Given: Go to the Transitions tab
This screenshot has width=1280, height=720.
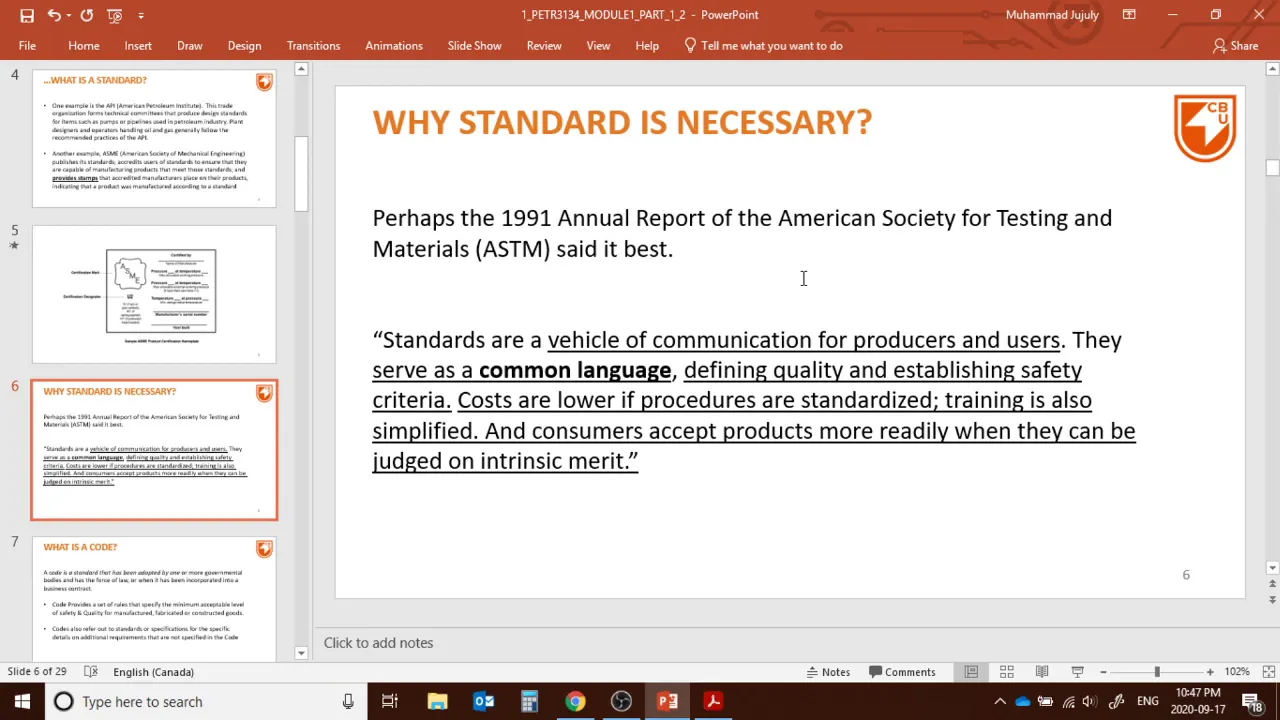Looking at the screenshot, I should pyautogui.click(x=313, y=46).
